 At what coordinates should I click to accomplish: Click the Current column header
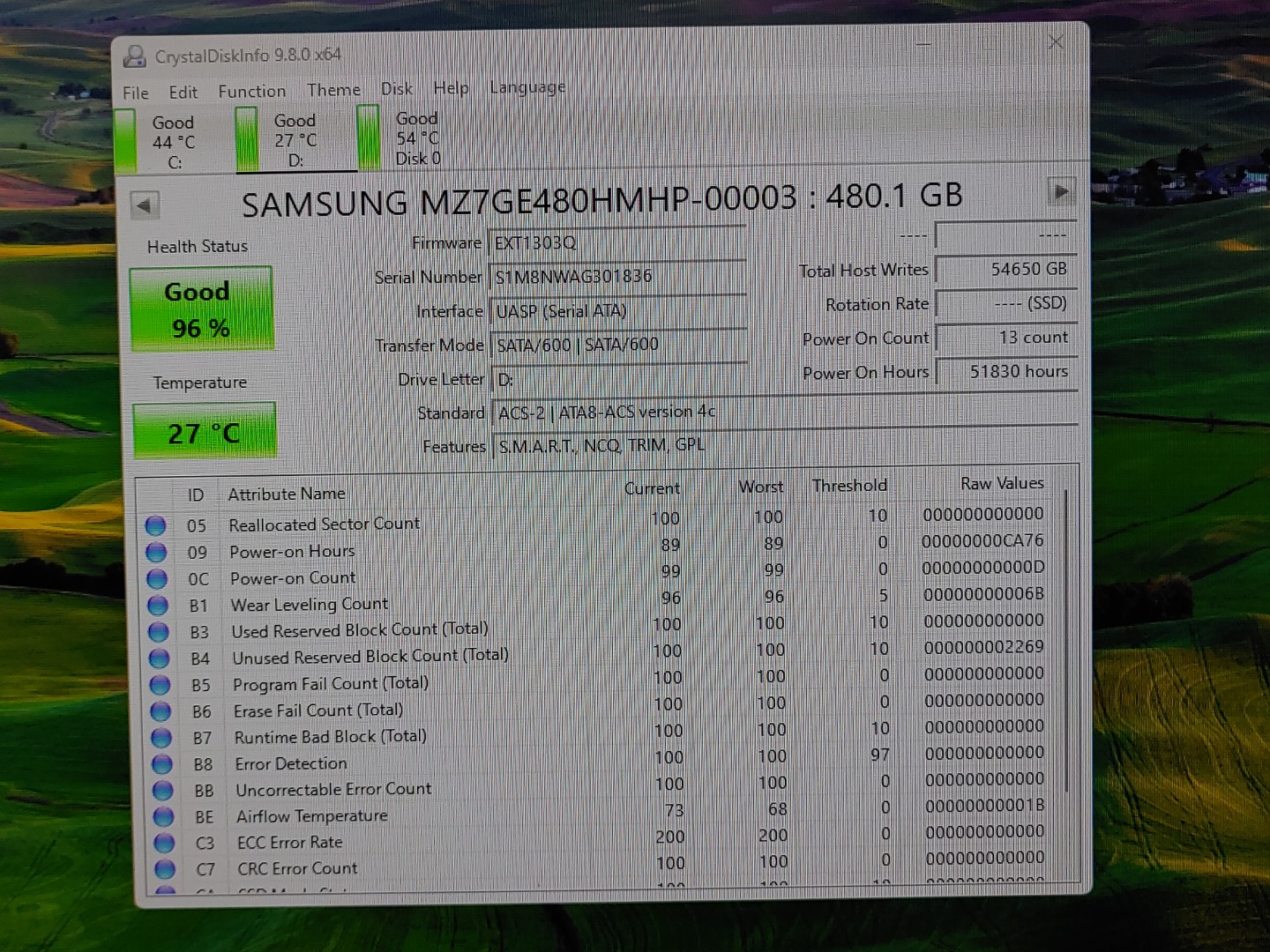point(652,488)
